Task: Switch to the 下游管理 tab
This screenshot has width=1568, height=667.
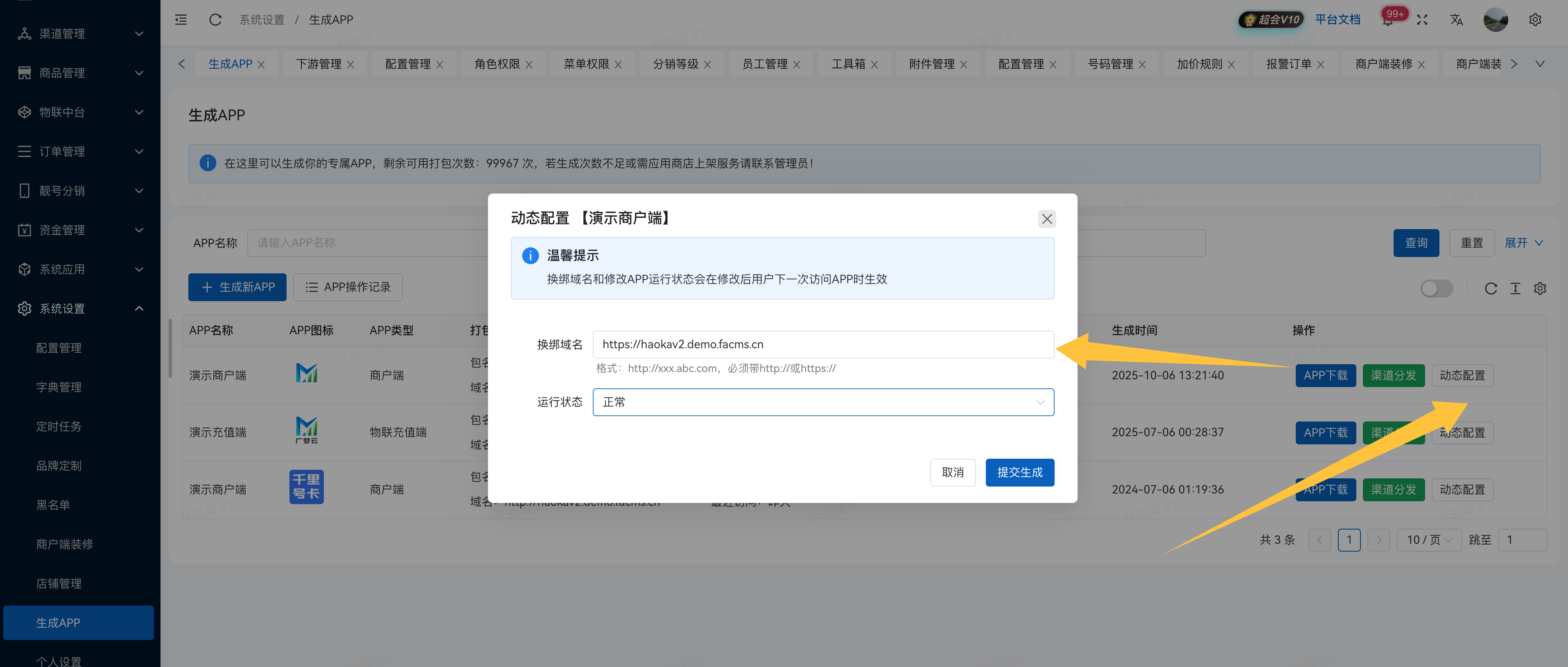Action: [x=319, y=63]
